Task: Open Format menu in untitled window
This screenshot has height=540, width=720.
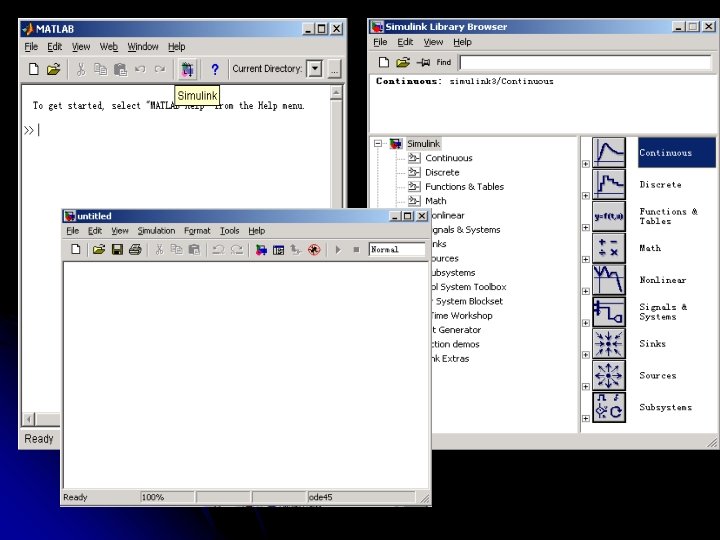Action: (197, 231)
